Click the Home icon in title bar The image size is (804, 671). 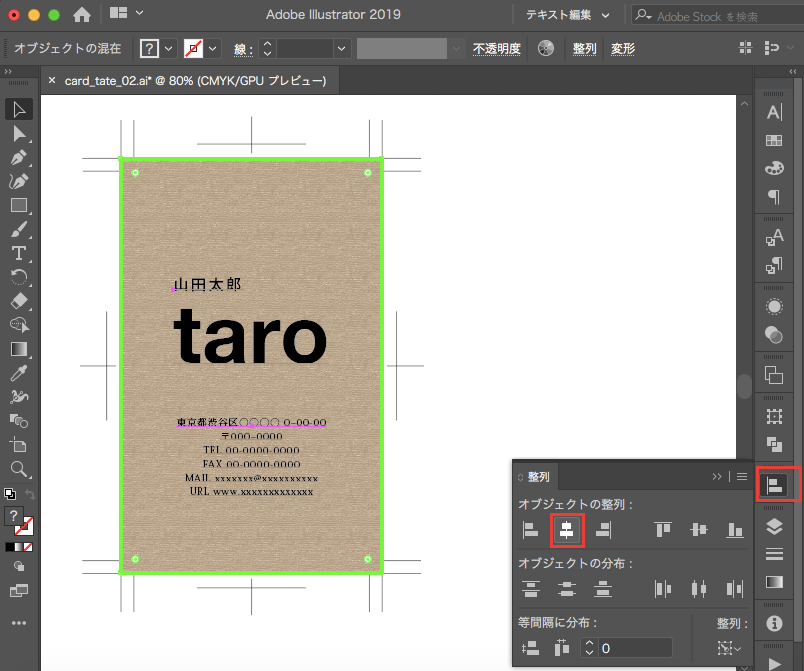tap(82, 15)
